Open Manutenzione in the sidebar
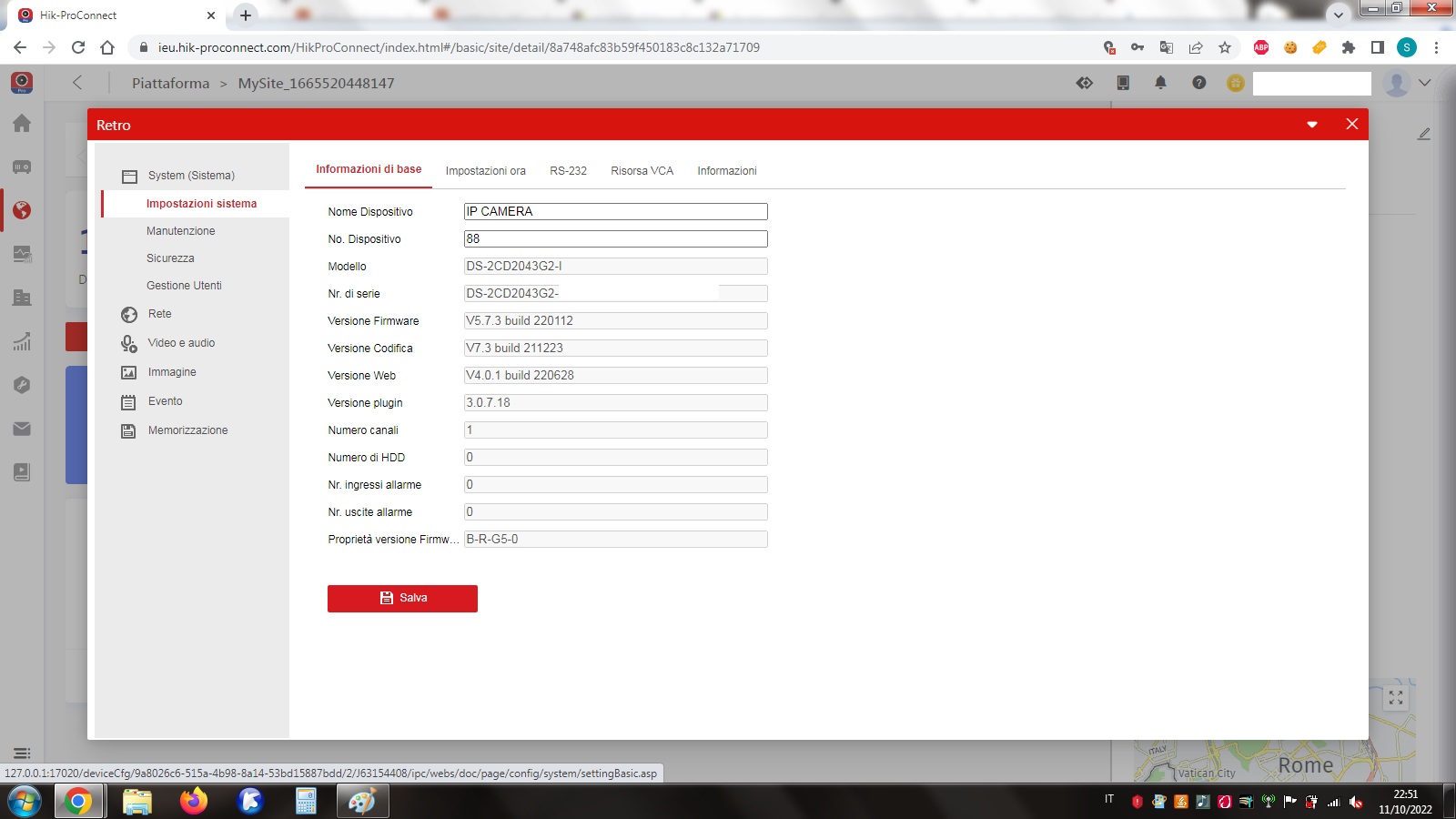Screen dimensions: 1456x819 [x=181, y=231]
